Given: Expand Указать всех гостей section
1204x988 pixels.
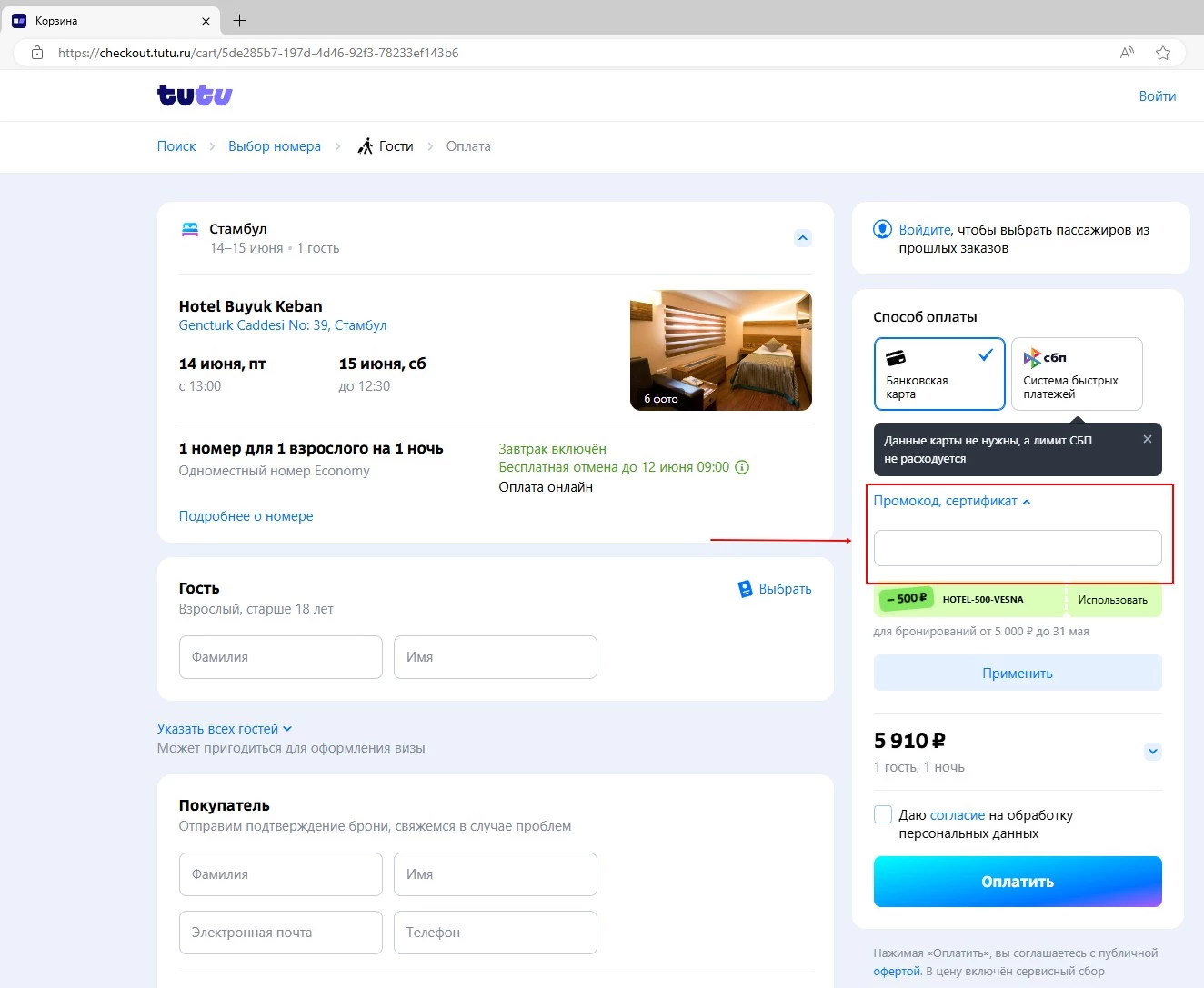Looking at the screenshot, I should coord(225,728).
